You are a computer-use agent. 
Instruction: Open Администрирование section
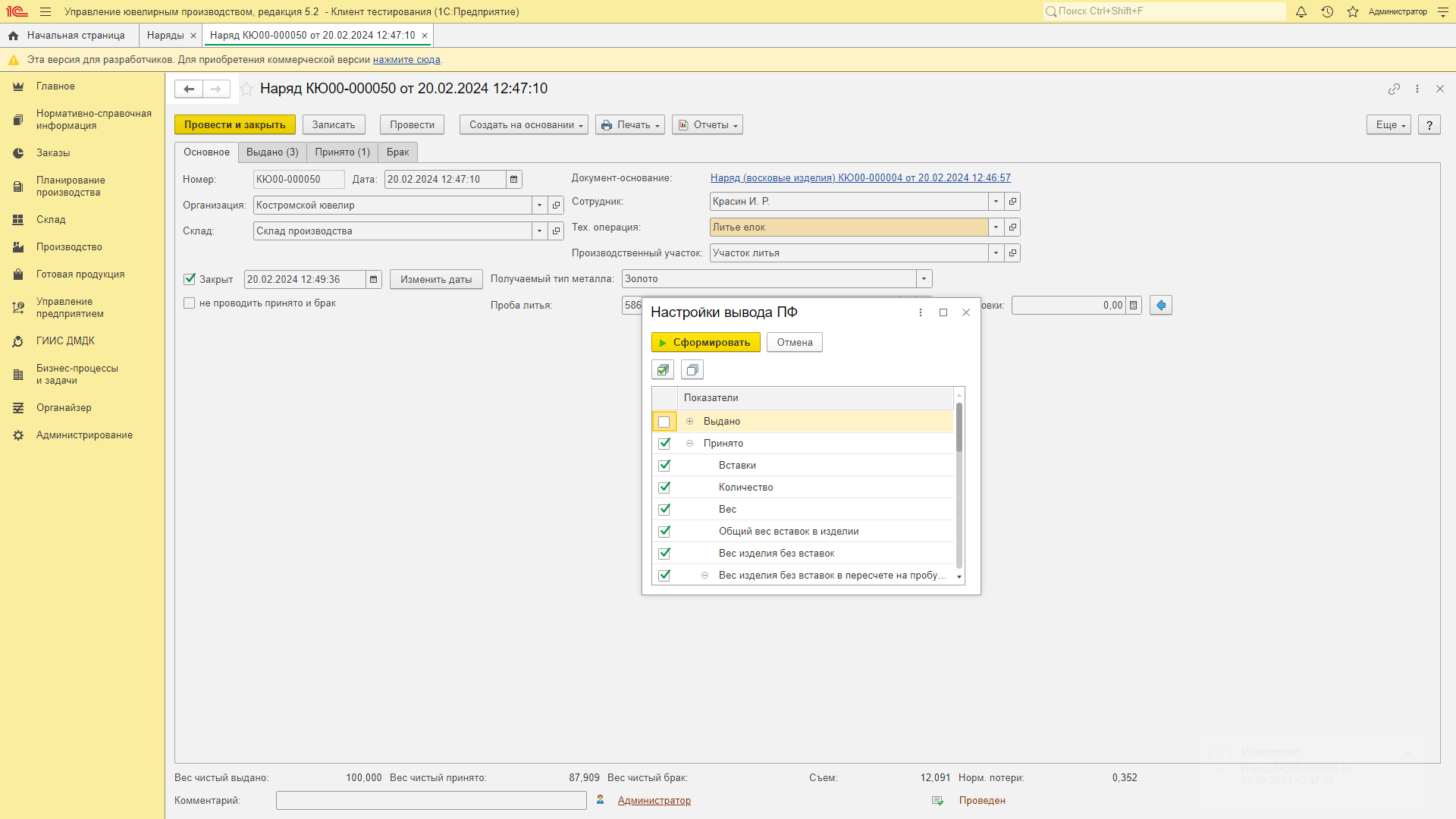point(84,435)
